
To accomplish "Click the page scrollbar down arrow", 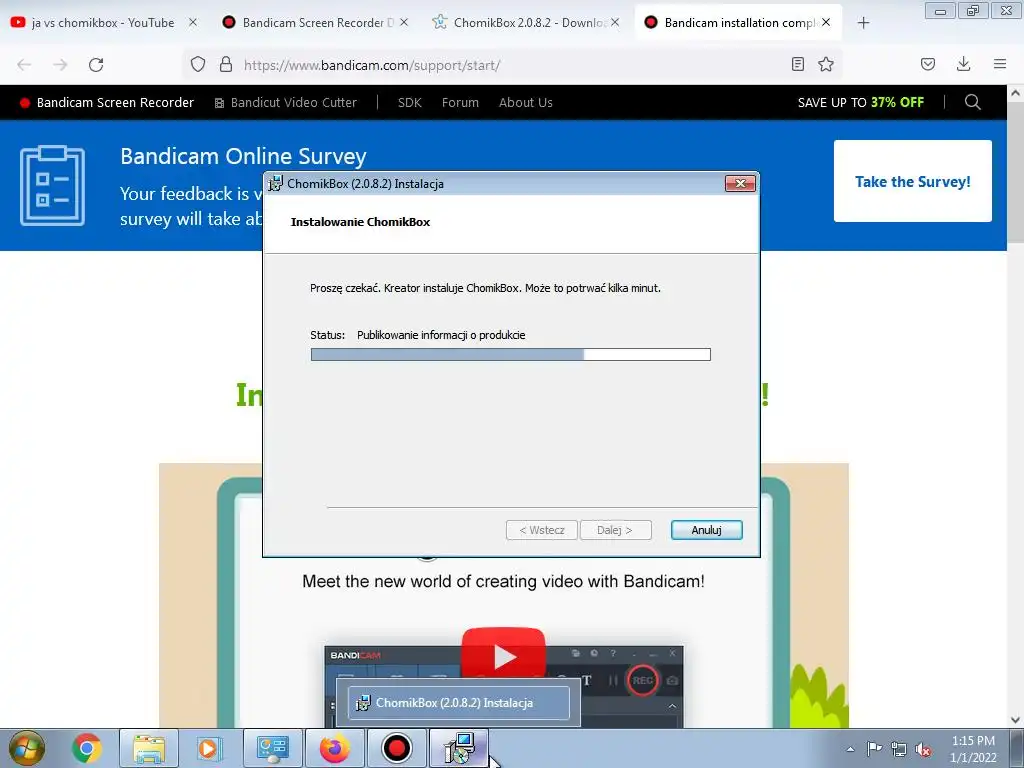I will [x=1015, y=720].
